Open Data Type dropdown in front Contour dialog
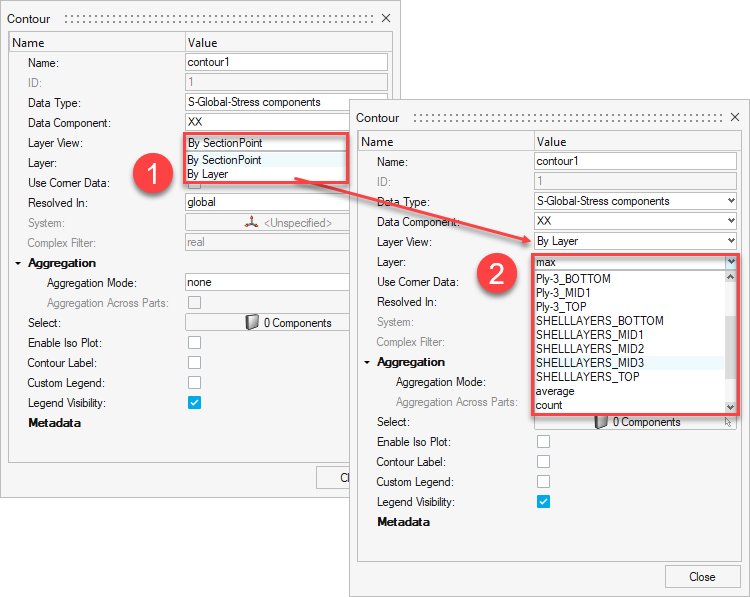The image size is (750, 597). [635, 201]
